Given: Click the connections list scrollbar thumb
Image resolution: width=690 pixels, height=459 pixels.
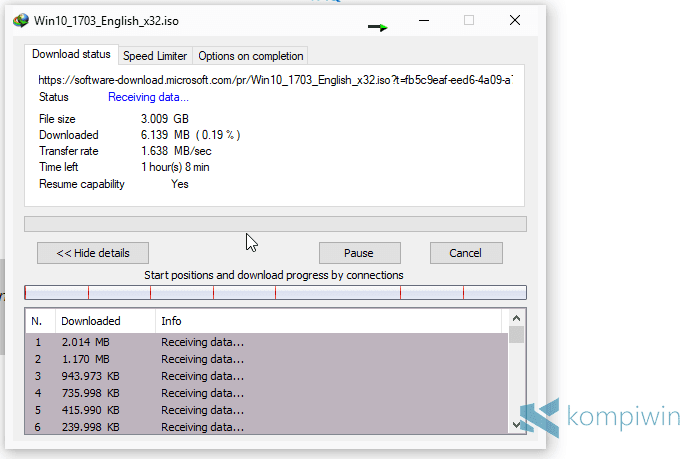Looking at the screenshot, I should point(517,334).
